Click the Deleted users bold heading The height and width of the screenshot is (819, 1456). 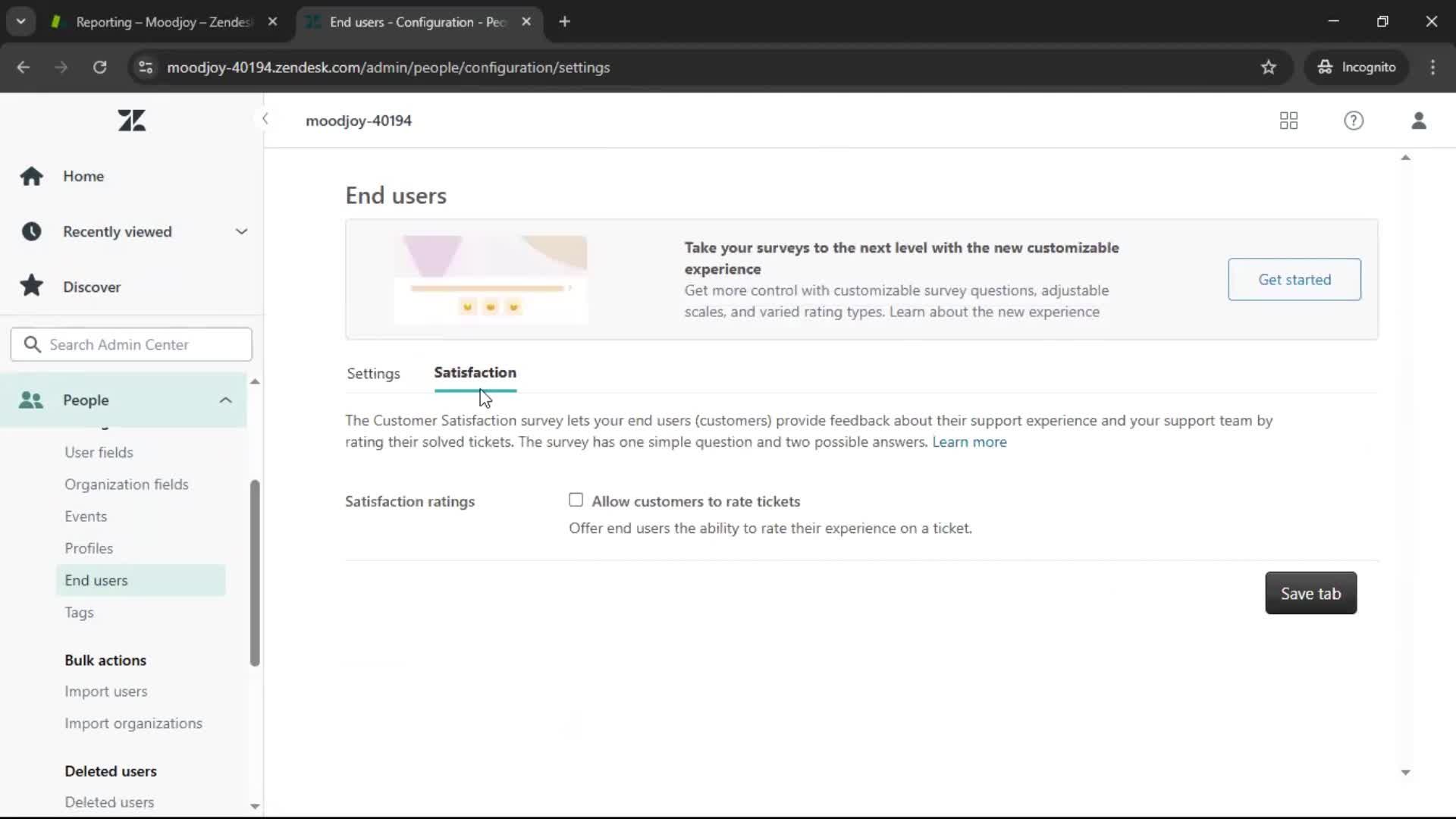(111, 771)
